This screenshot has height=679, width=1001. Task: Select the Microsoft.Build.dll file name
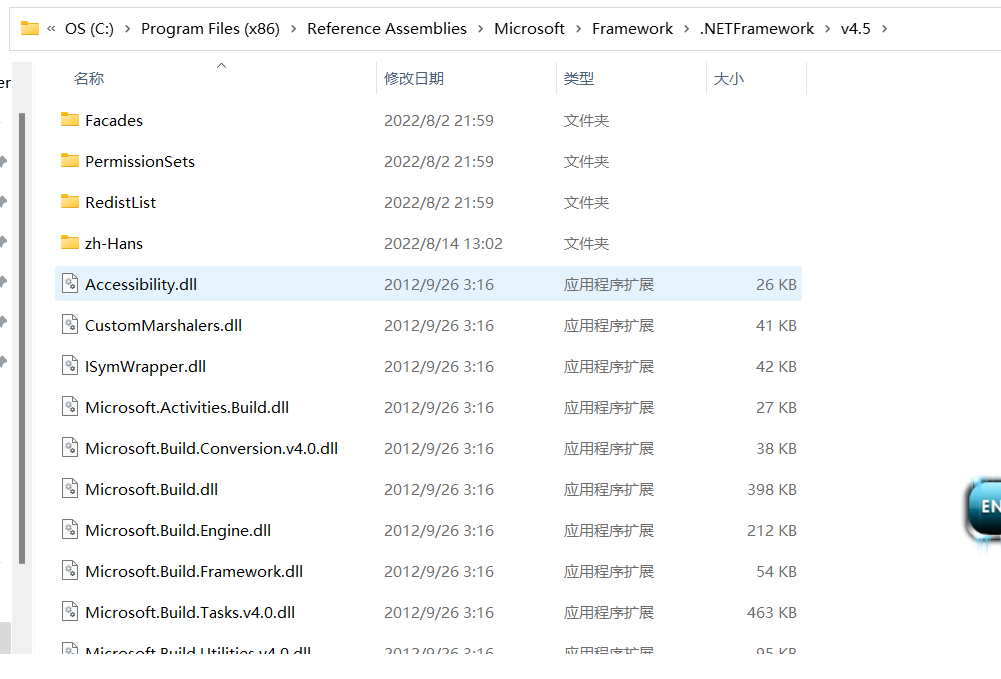151,489
